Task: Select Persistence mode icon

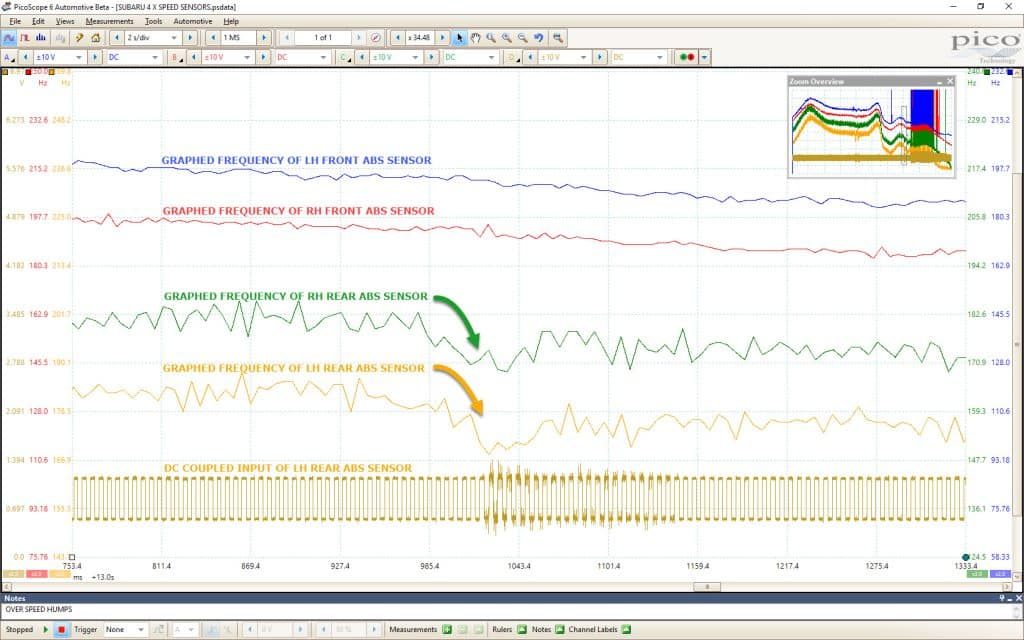Action: [25, 38]
